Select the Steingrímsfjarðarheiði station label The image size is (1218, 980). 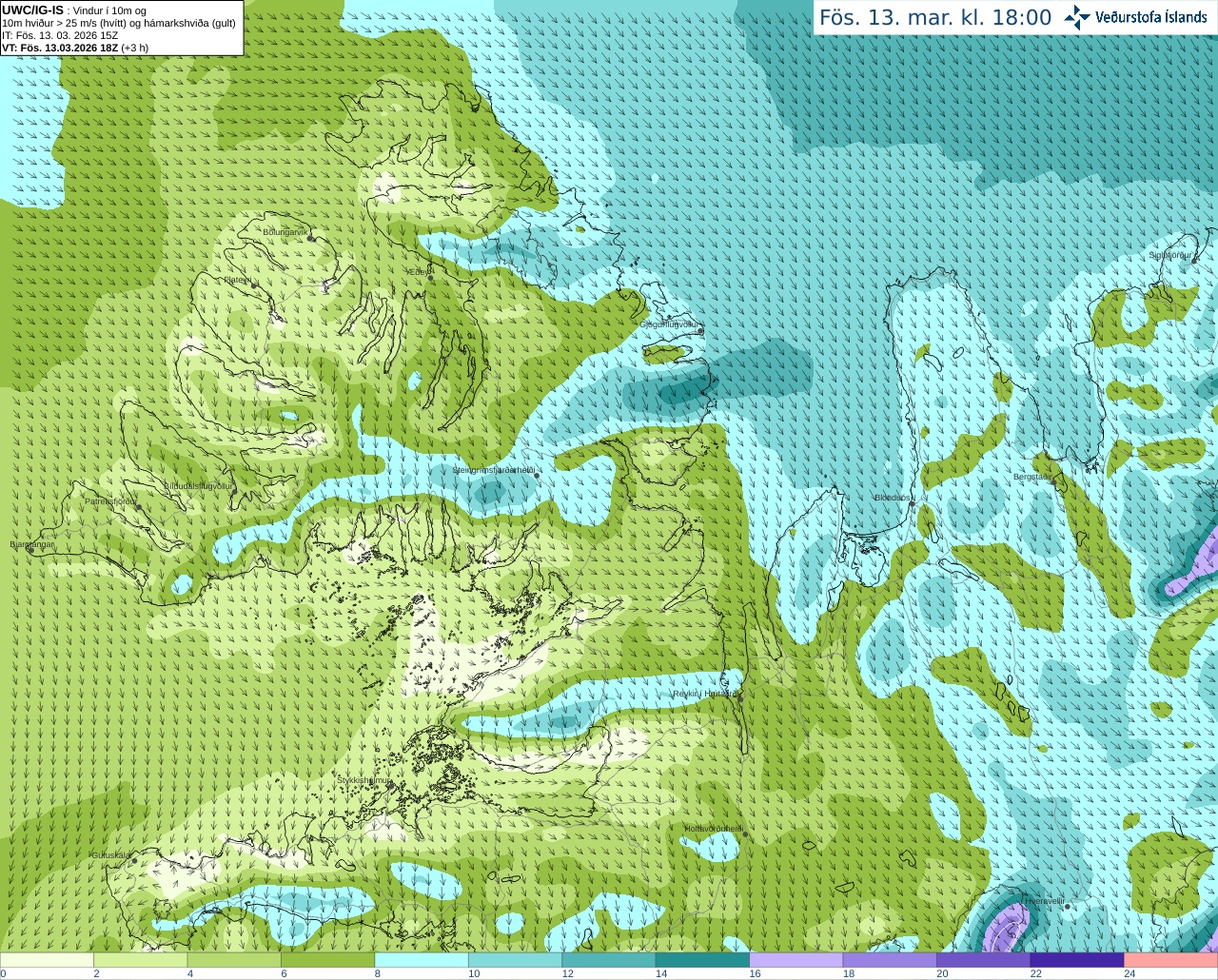click(492, 470)
